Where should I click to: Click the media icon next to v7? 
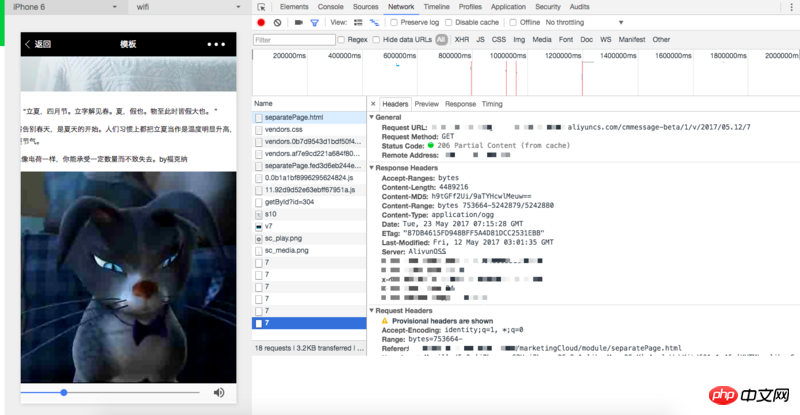coord(259,226)
